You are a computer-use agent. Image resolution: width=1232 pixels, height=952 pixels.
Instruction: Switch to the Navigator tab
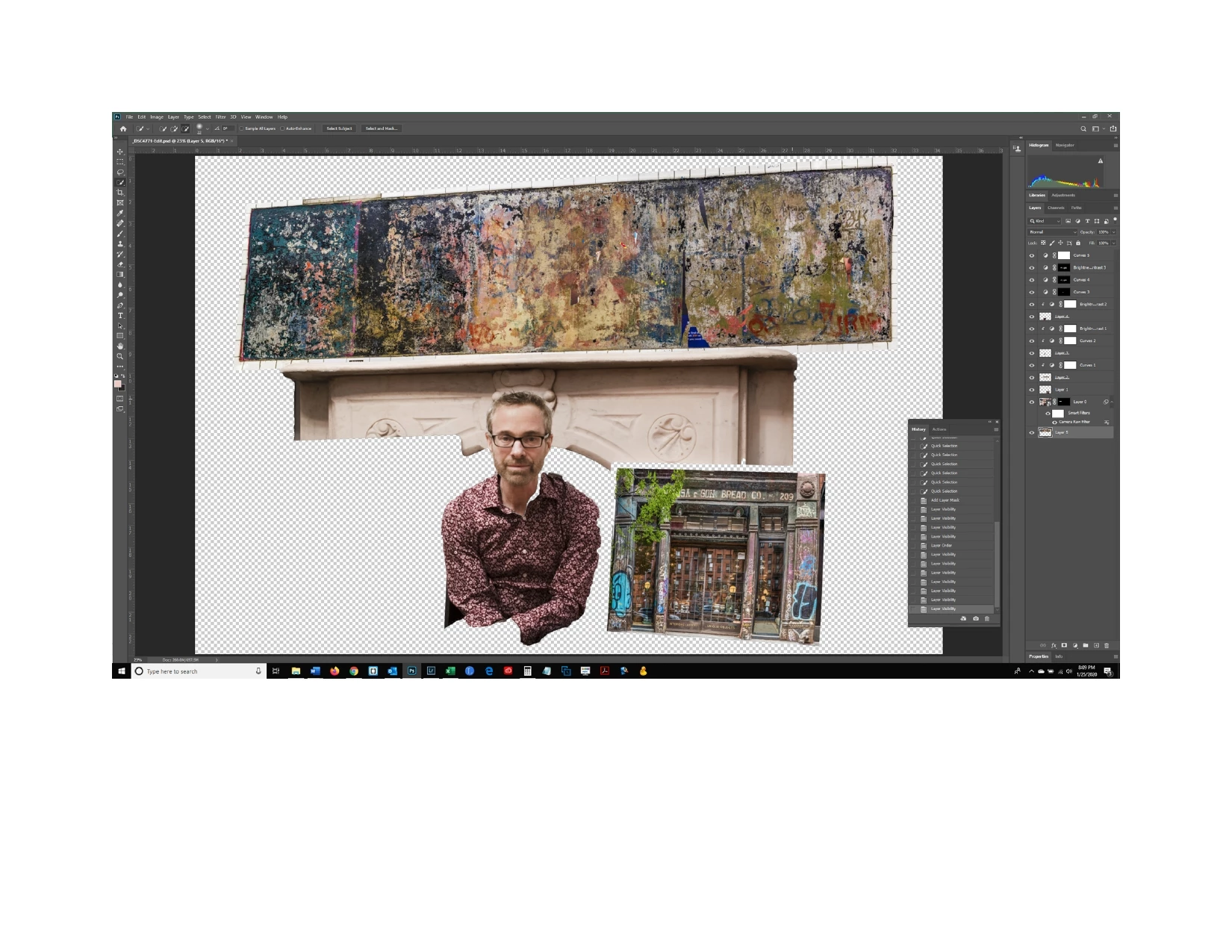pos(1065,145)
